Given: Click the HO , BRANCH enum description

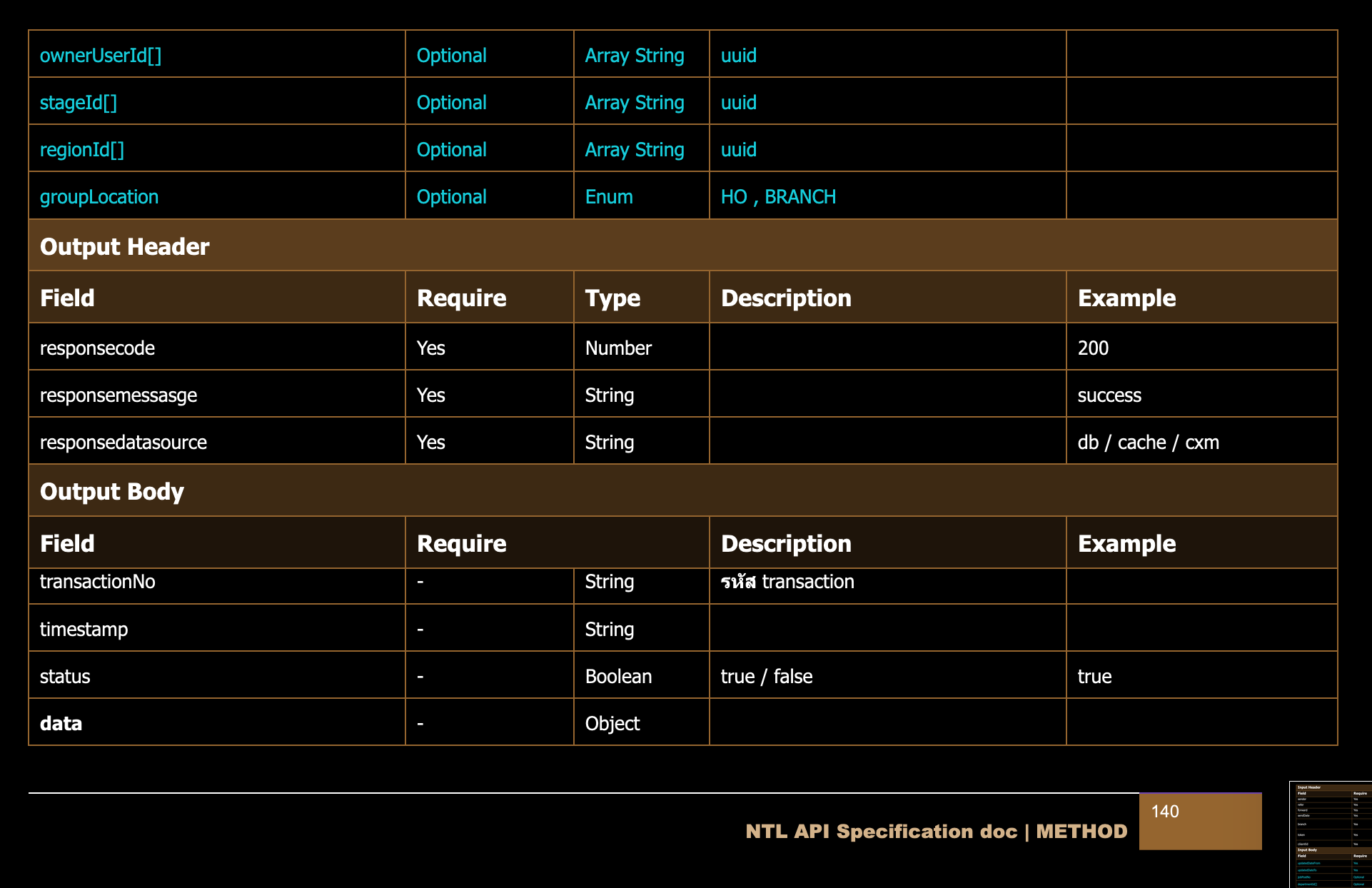Looking at the screenshot, I should tap(778, 197).
